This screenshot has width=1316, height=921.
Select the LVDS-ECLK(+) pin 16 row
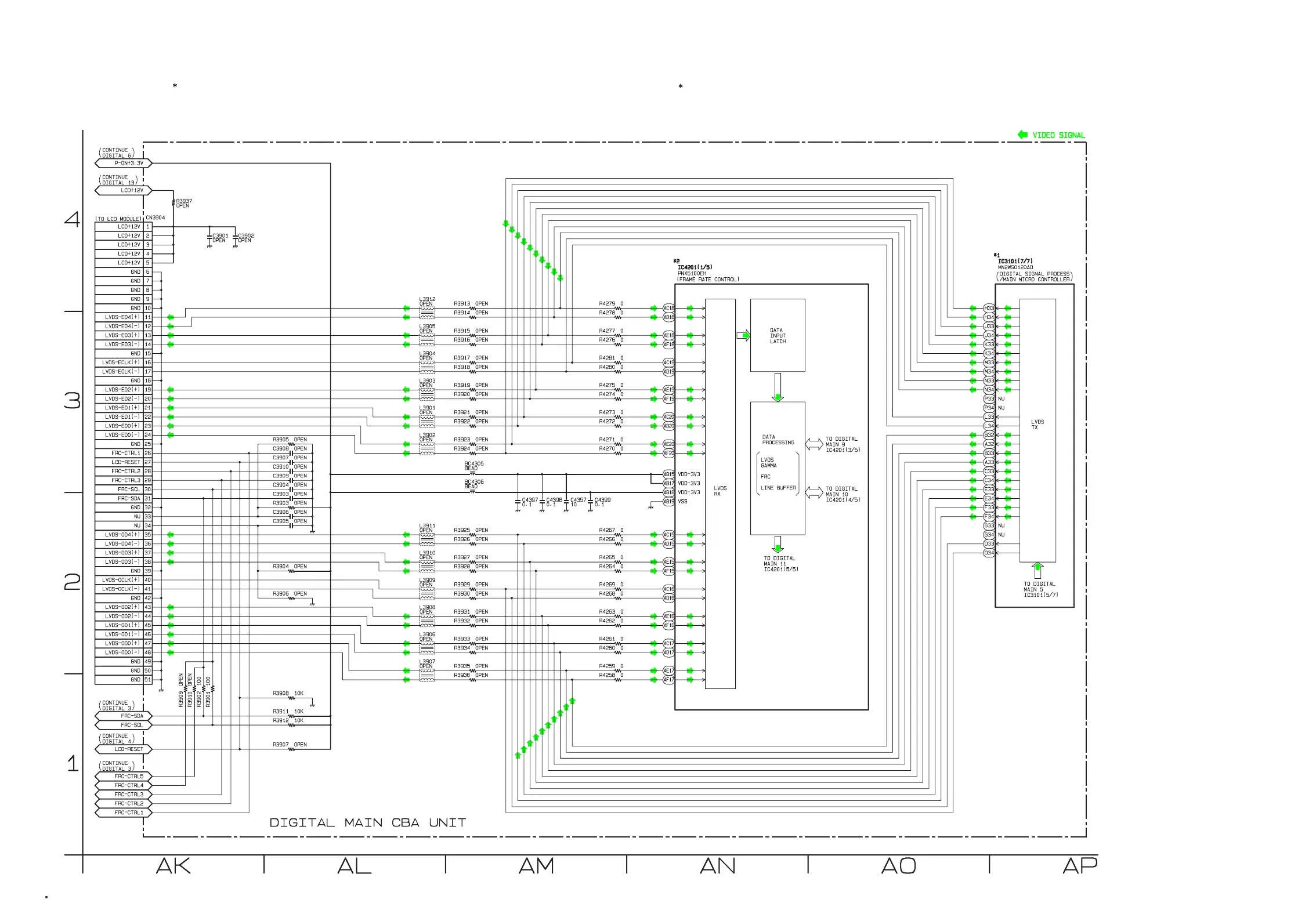pyautogui.click(x=123, y=362)
